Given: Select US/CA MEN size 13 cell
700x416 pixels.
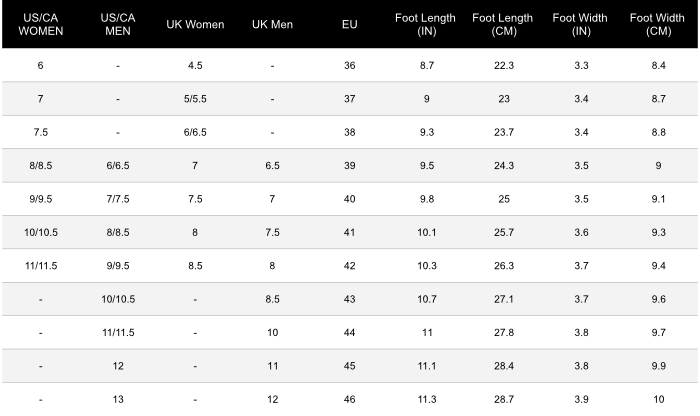Looking at the screenshot, I should pos(118,399).
